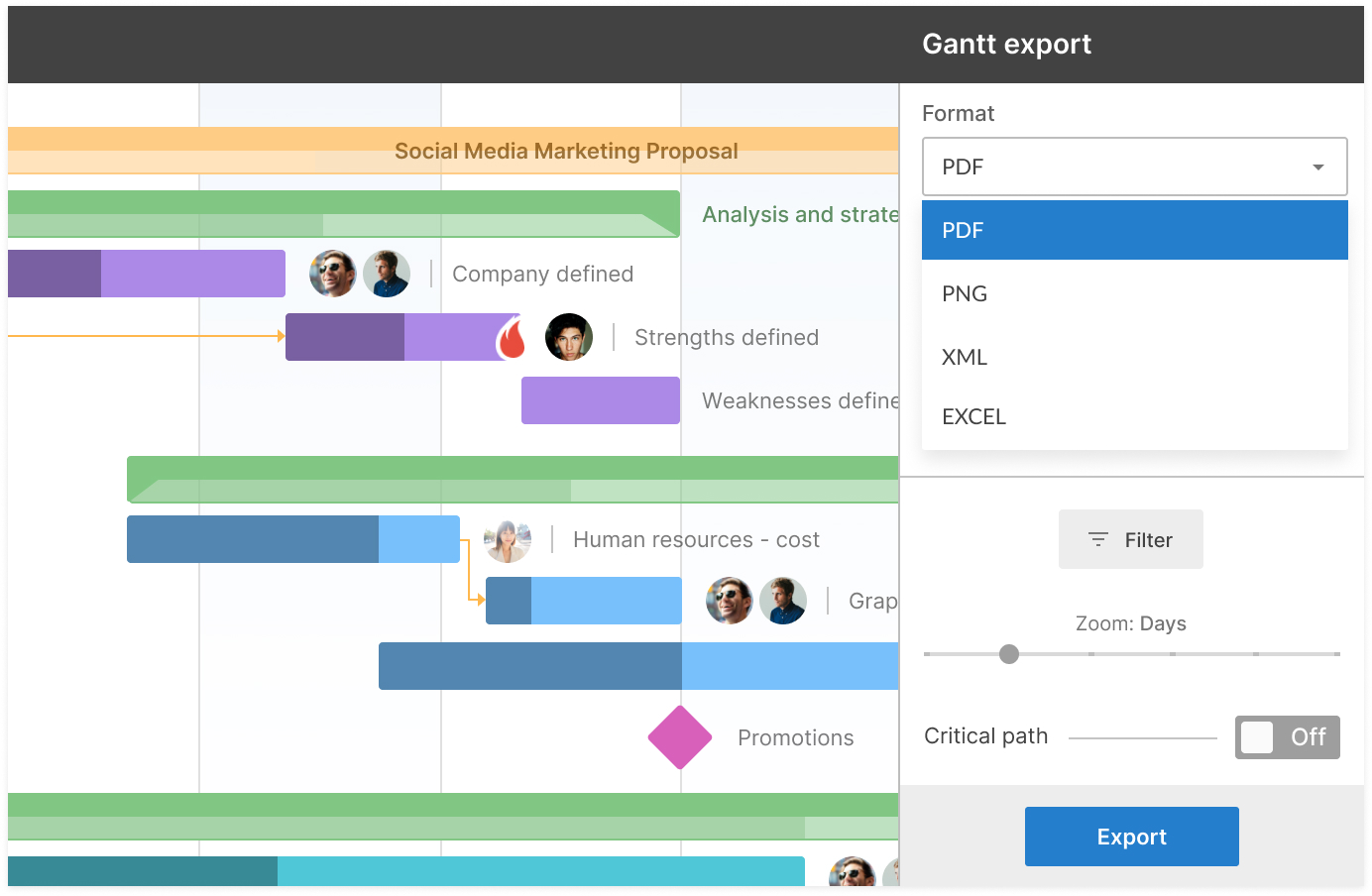Viewport: 1372px width, 896px height.
Task: Click the blue-shirt avatar on Company defined row
Action: [x=387, y=274]
